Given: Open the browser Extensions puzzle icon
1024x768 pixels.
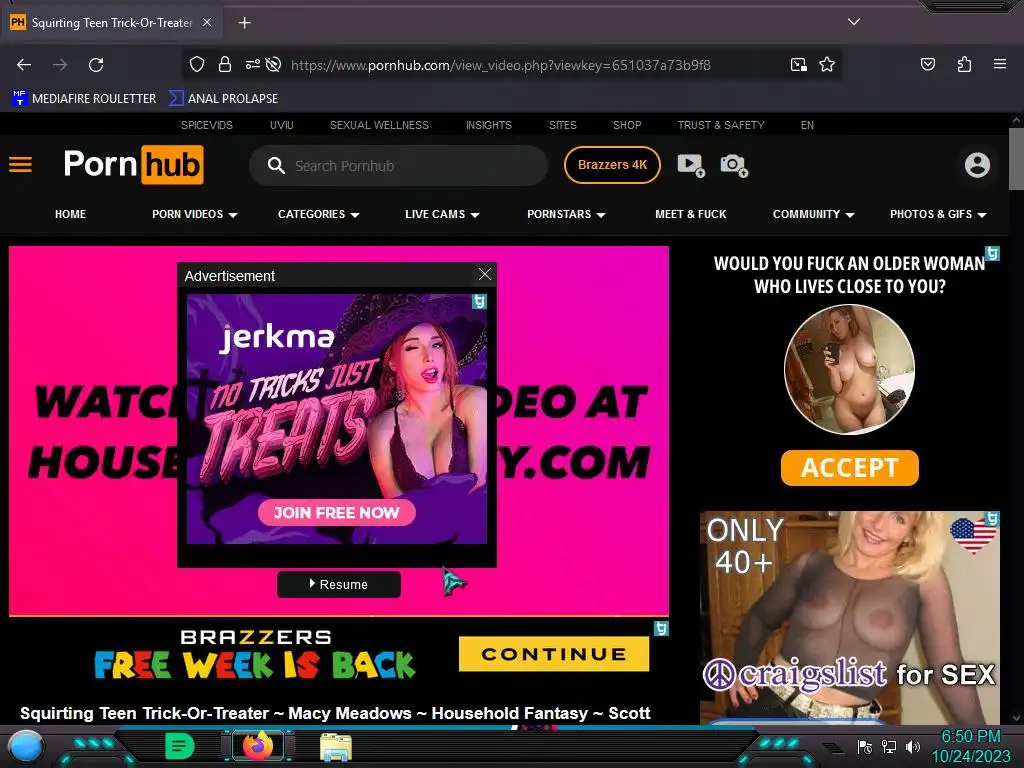Looking at the screenshot, I should tap(964, 64).
